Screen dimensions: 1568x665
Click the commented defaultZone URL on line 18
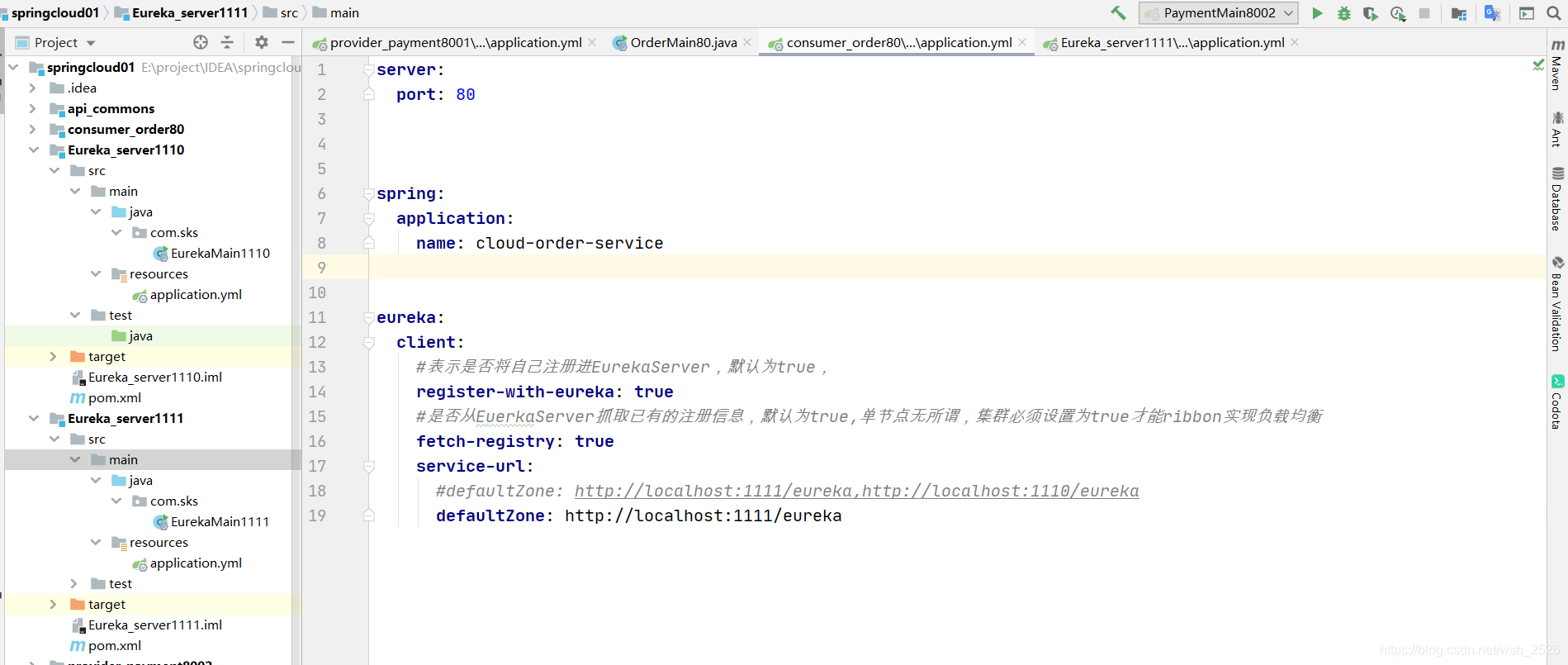pos(856,491)
